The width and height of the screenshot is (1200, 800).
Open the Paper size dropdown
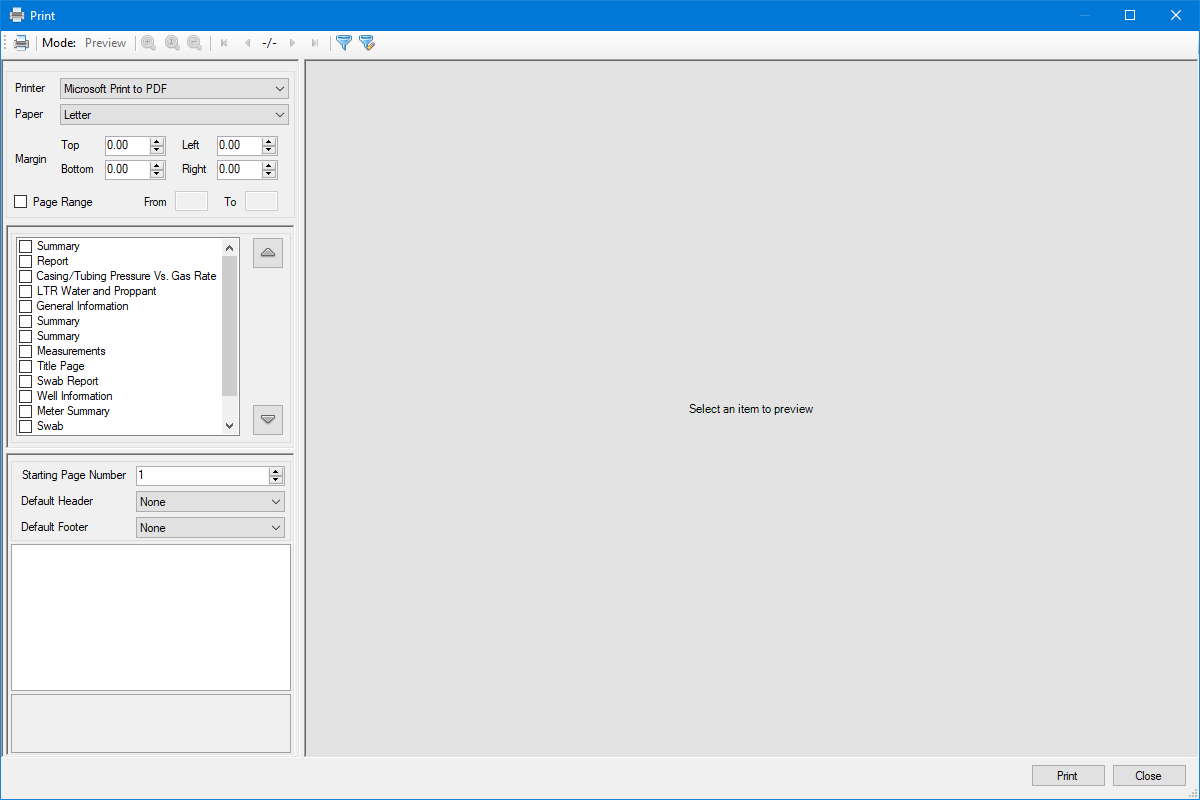tap(174, 115)
